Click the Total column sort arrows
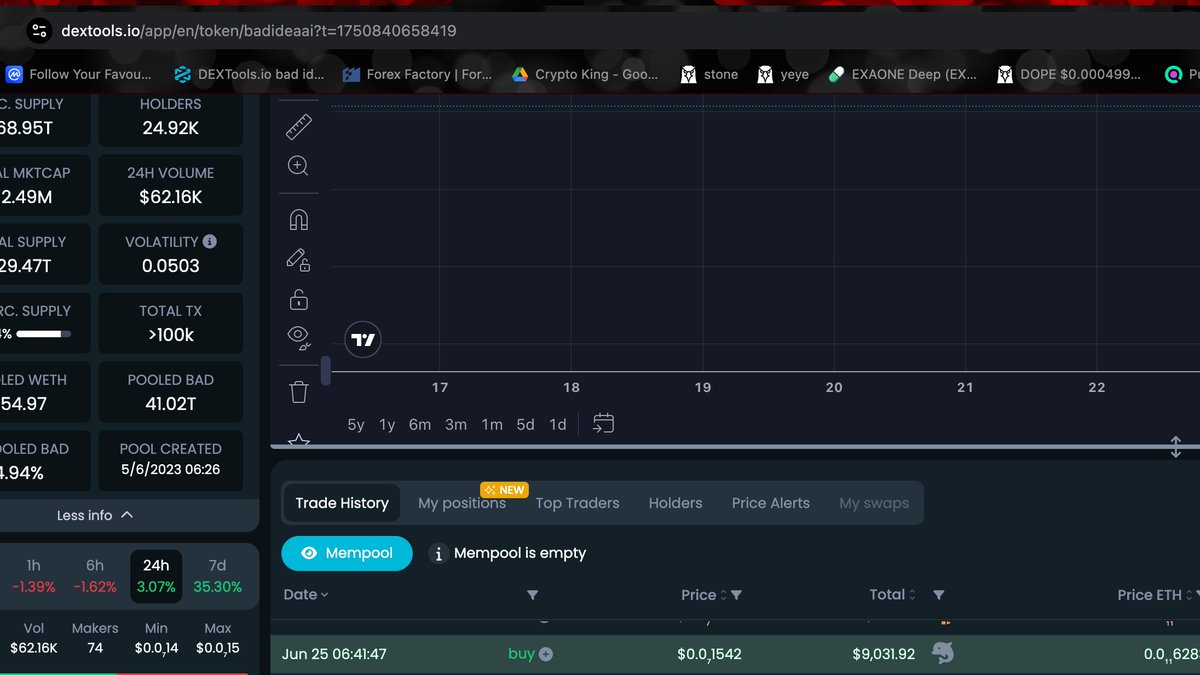Image resolution: width=1200 pixels, height=675 pixels. click(912, 595)
